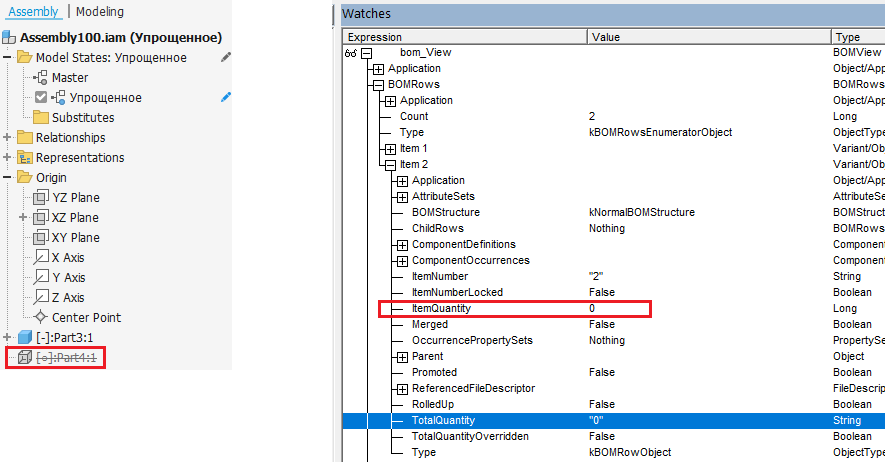Click the Assembly100.iam assembly icon

9,38
